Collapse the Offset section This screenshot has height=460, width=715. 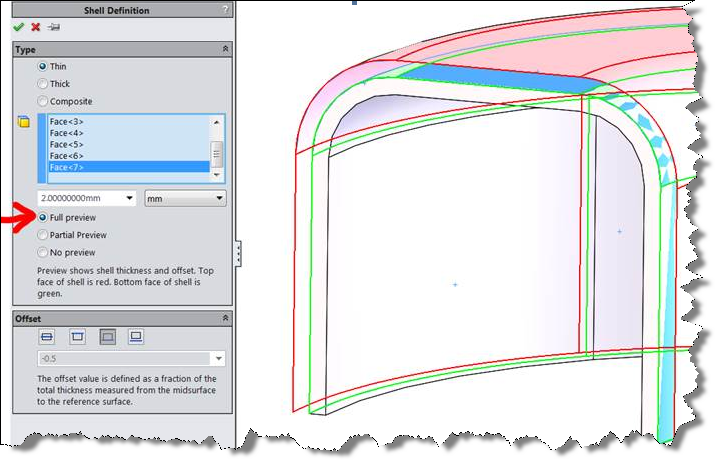tap(225, 317)
